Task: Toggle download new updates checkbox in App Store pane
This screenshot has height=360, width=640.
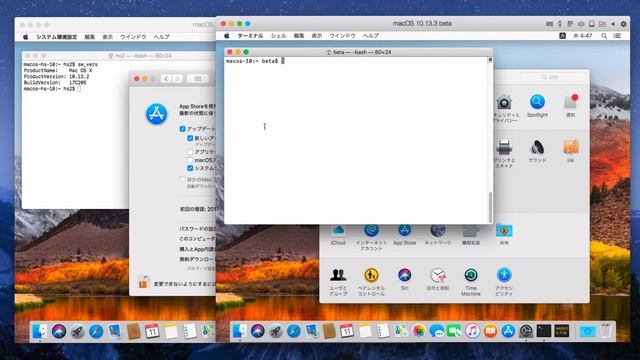Action: [190, 138]
